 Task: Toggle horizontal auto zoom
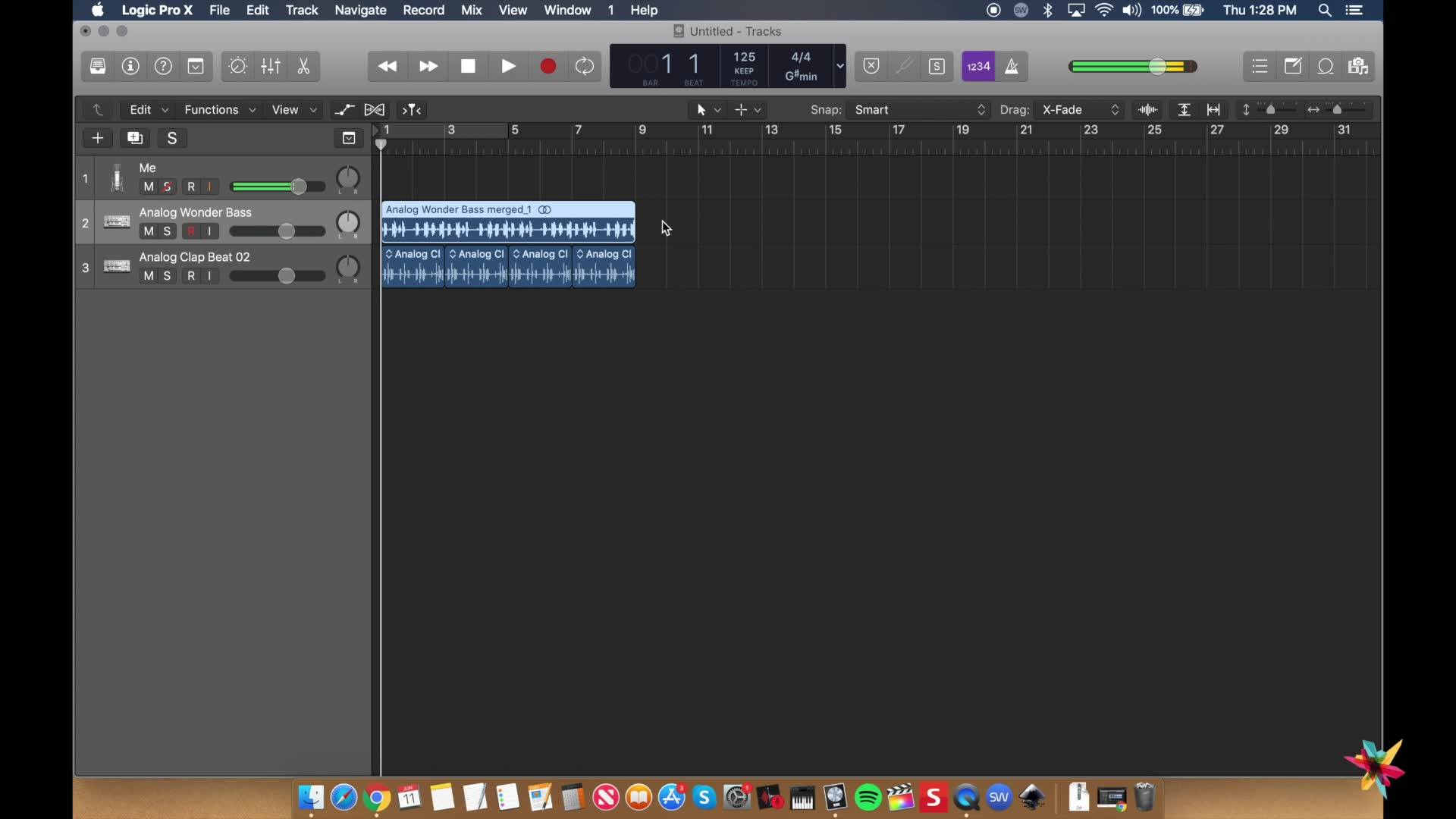pyautogui.click(x=1213, y=110)
